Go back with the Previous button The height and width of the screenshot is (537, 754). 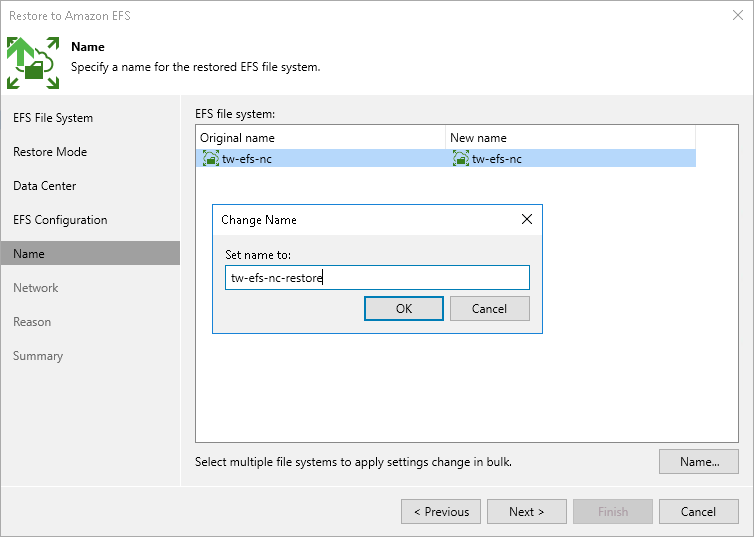point(440,512)
